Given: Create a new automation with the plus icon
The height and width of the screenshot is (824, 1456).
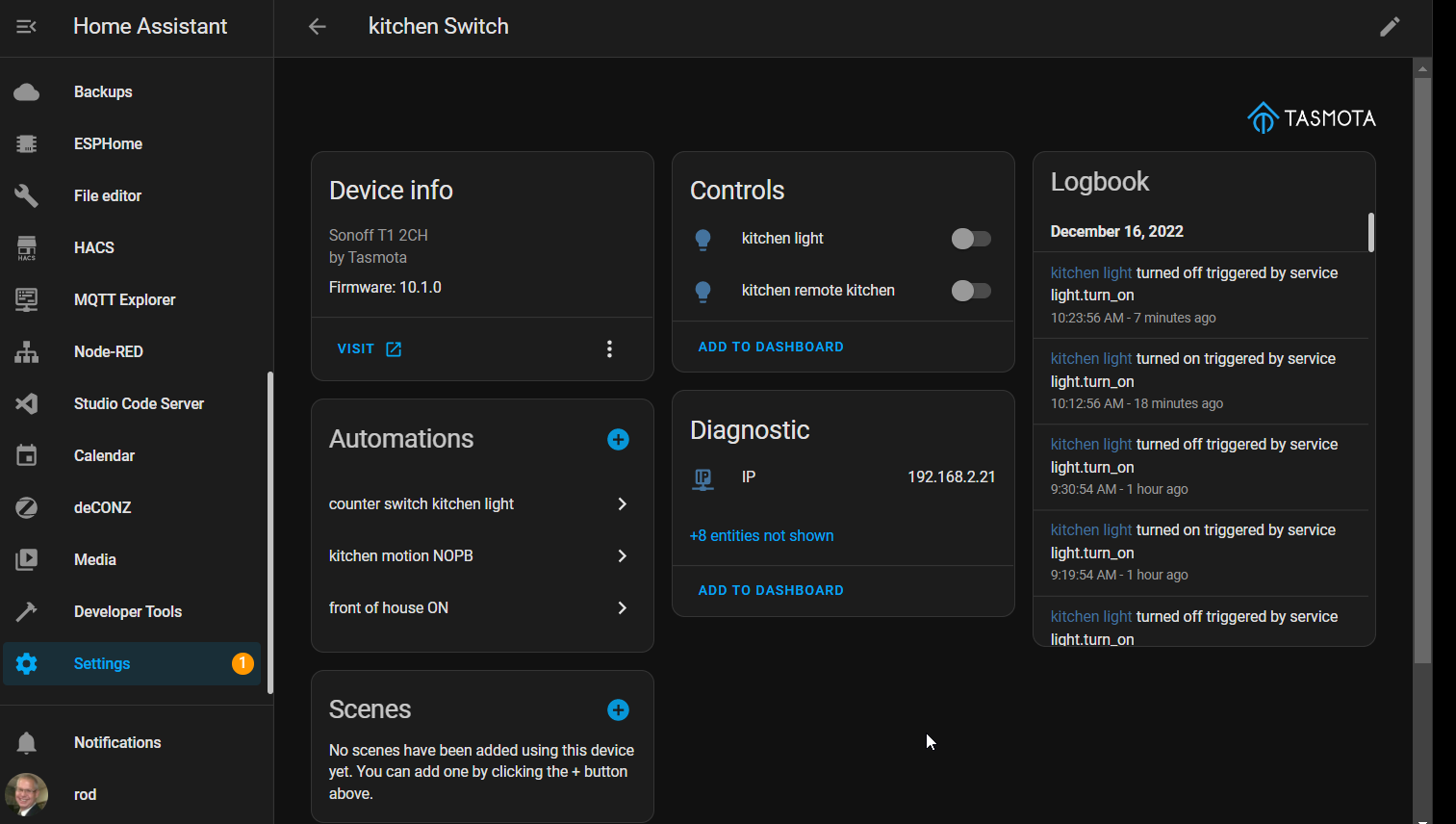Looking at the screenshot, I should (617, 439).
